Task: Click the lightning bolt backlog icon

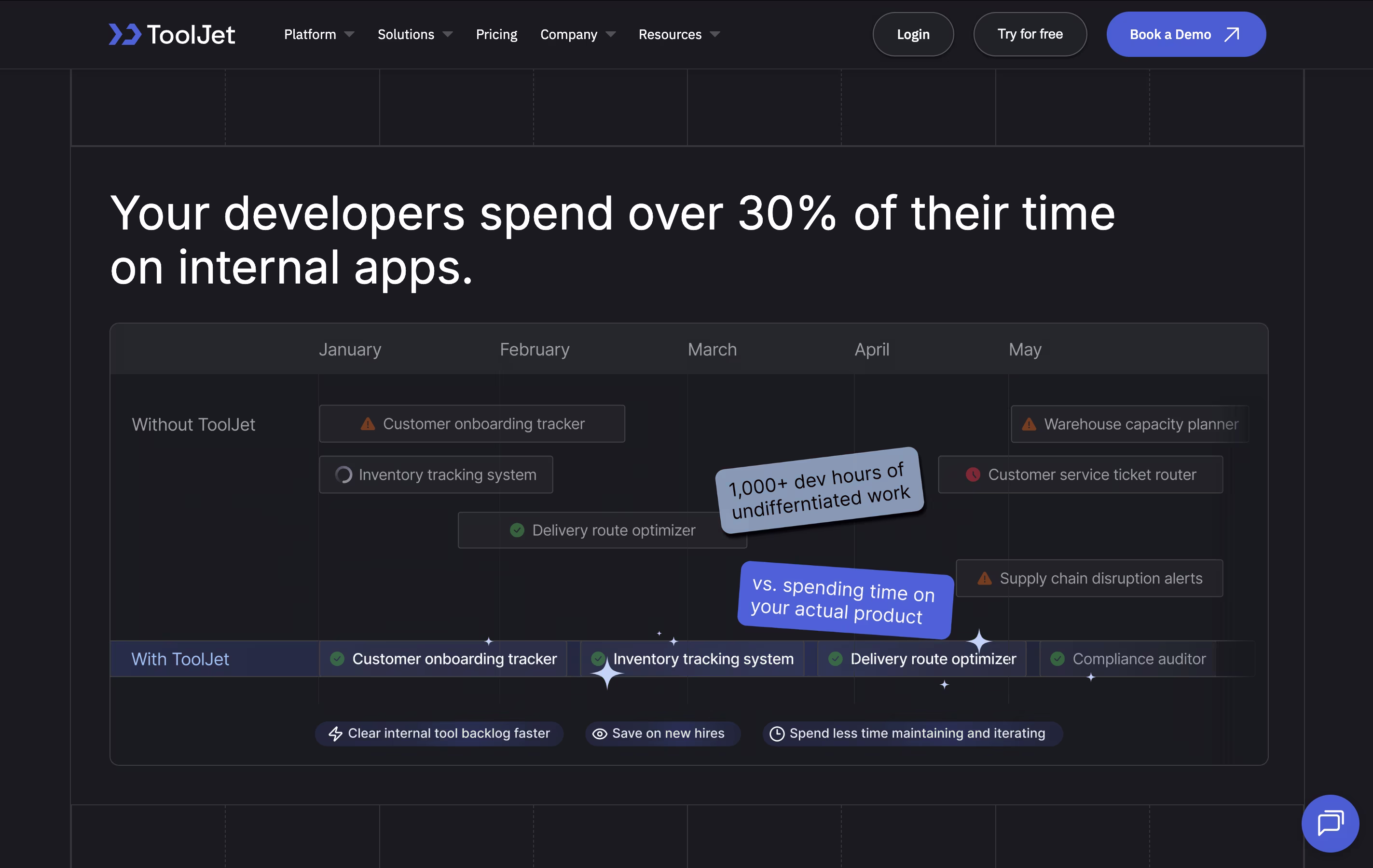Action: click(x=336, y=733)
